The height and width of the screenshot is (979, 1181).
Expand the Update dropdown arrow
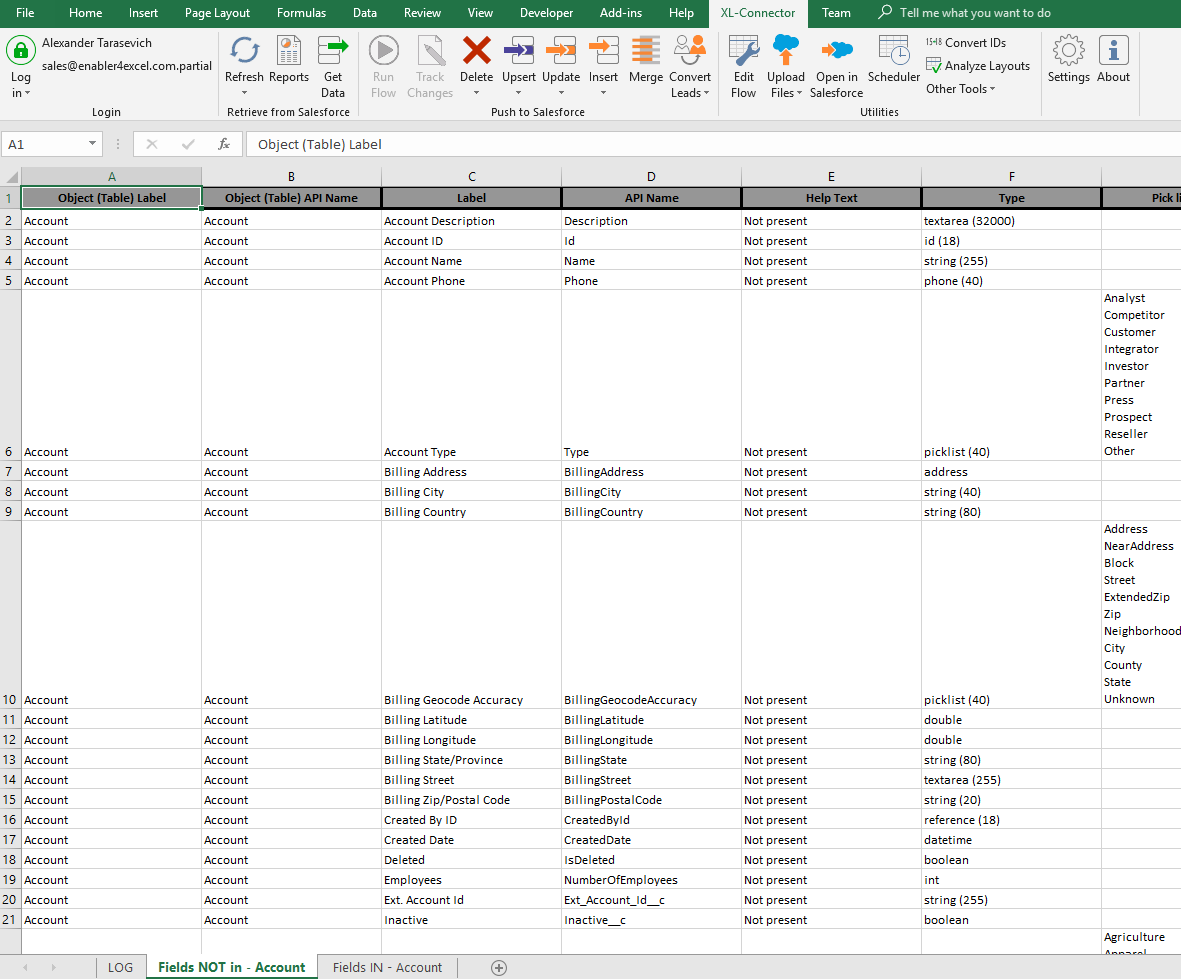(x=561, y=93)
